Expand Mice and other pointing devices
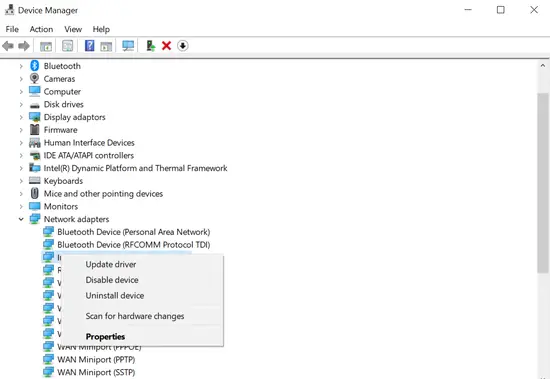550x379 pixels. pos(21,193)
